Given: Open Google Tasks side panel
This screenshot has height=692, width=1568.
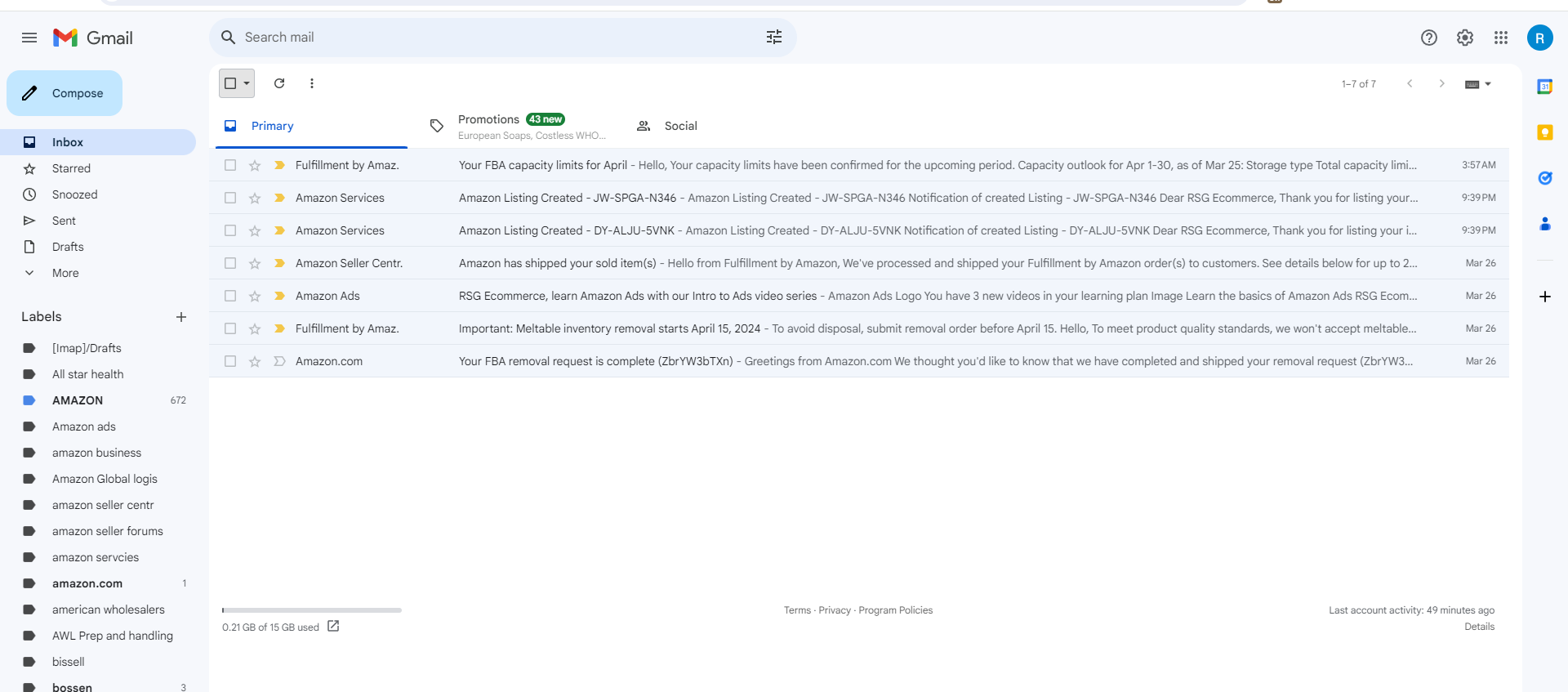Looking at the screenshot, I should [1545, 178].
